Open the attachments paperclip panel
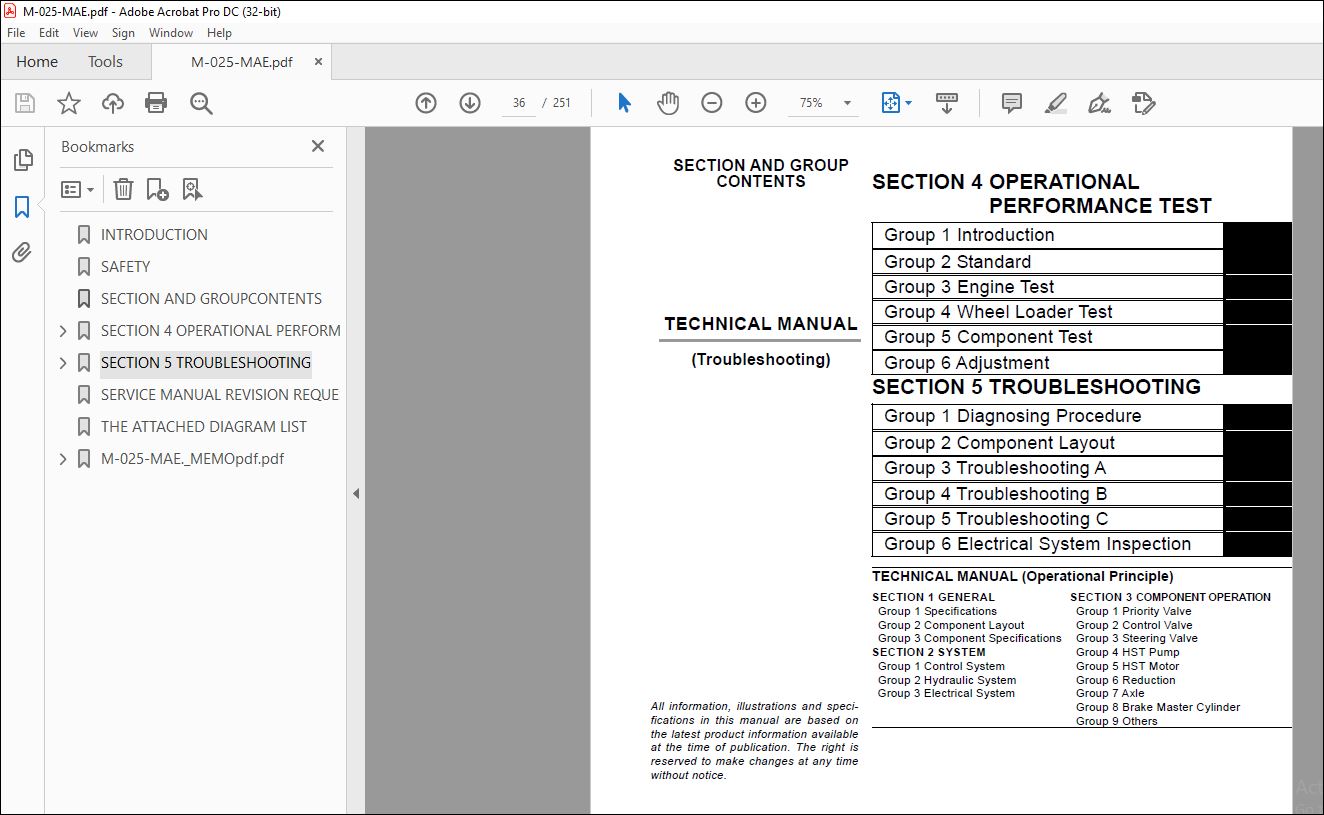 click(x=22, y=253)
